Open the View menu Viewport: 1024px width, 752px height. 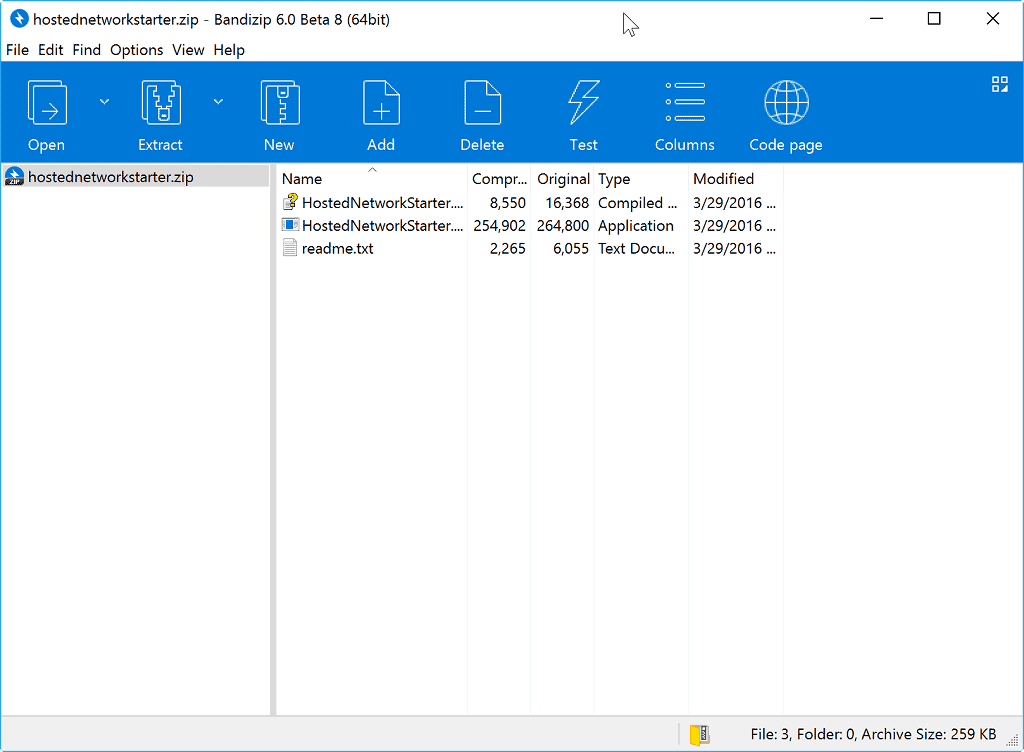click(188, 49)
